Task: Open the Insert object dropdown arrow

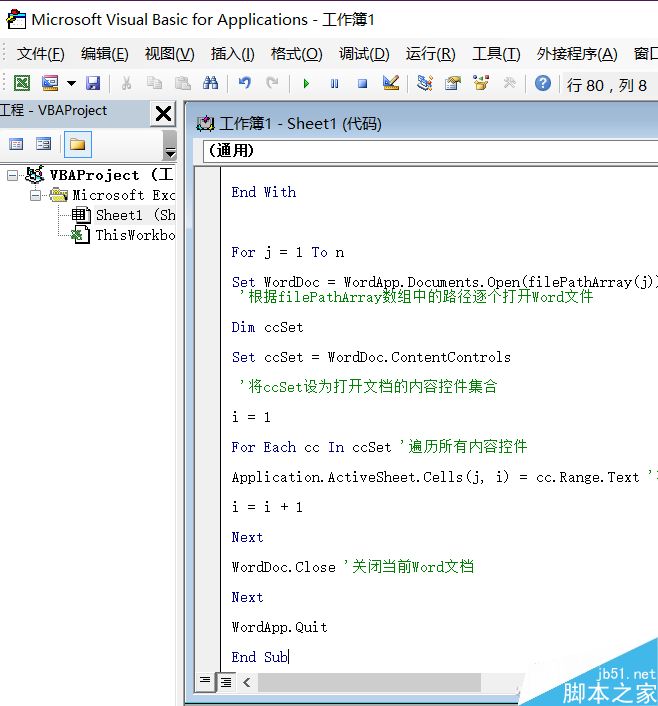Action: coord(71,83)
